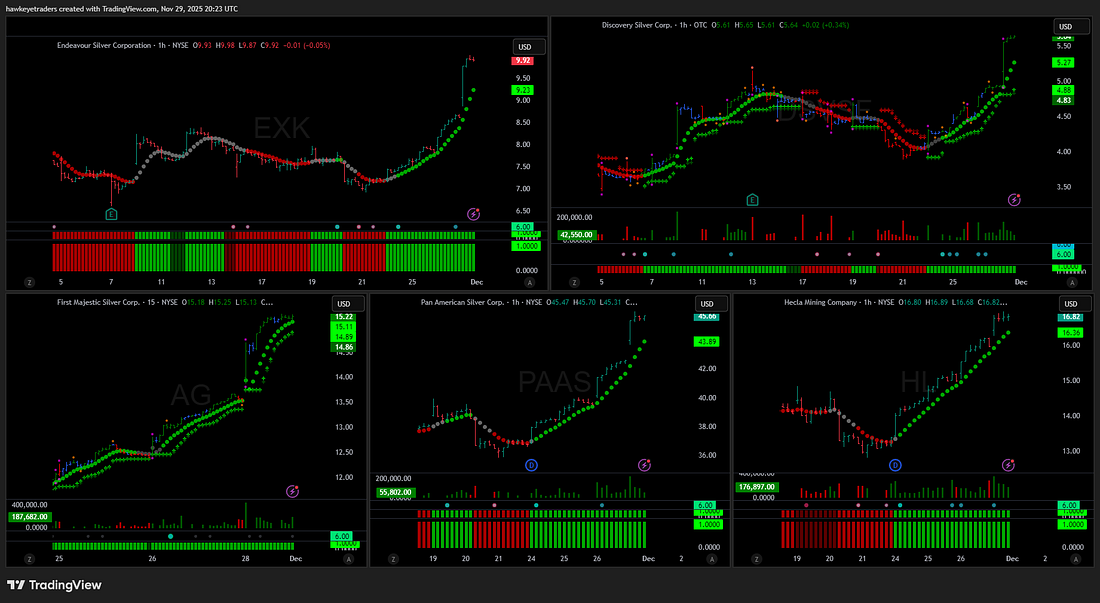This screenshot has height=603, width=1100.
Task: Open USD currency selector on Discovery Silver chart
Action: coord(1070,27)
